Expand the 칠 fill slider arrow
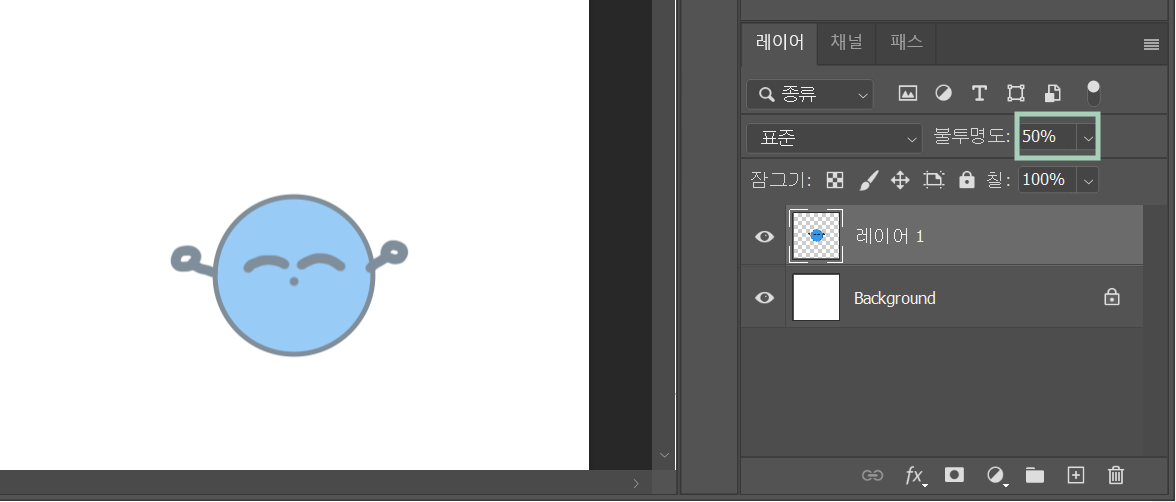 point(1088,180)
